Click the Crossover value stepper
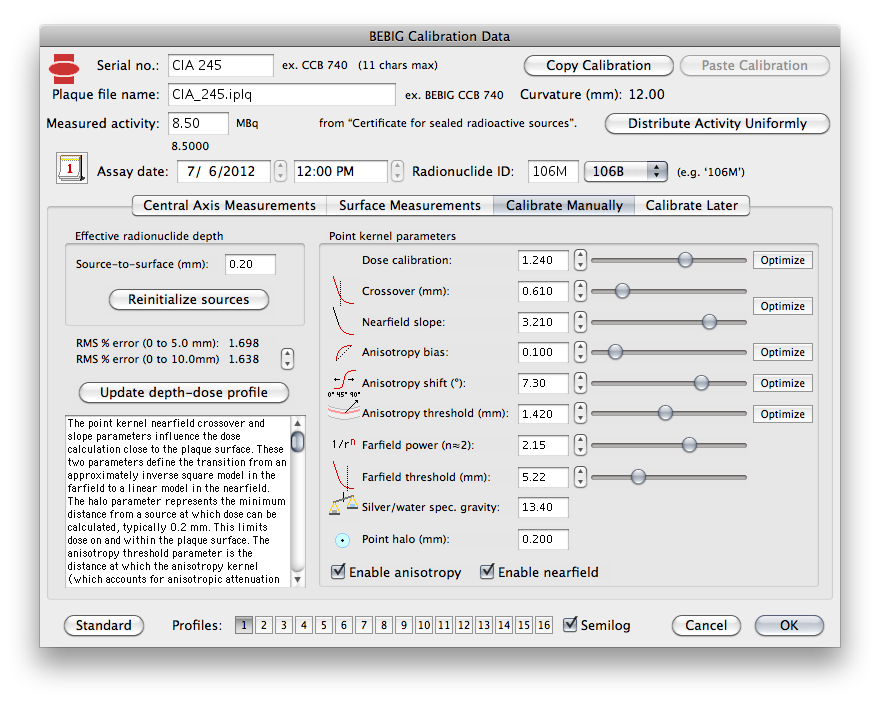880x702 pixels. click(580, 291)
